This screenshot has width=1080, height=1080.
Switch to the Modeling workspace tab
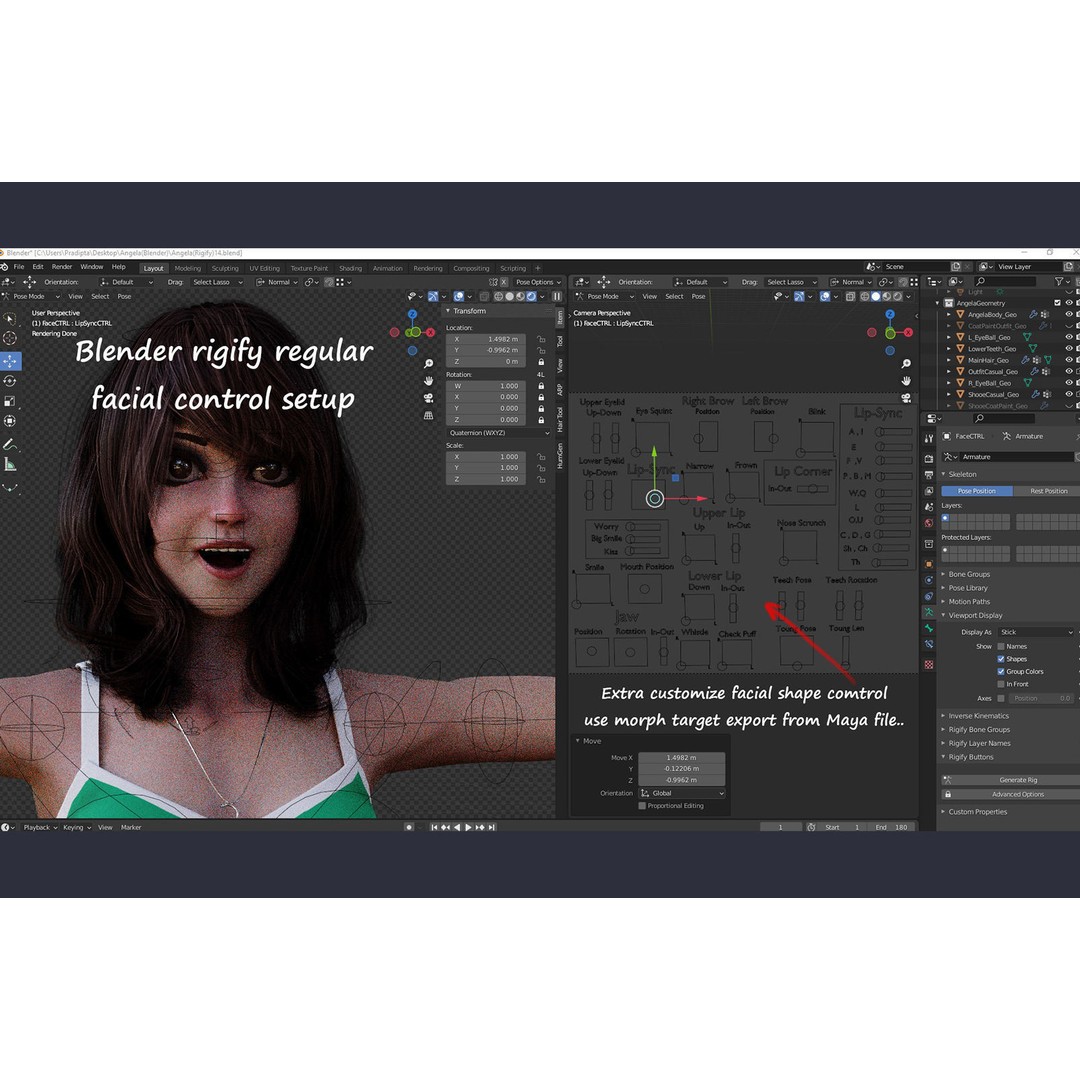[187, 269]
